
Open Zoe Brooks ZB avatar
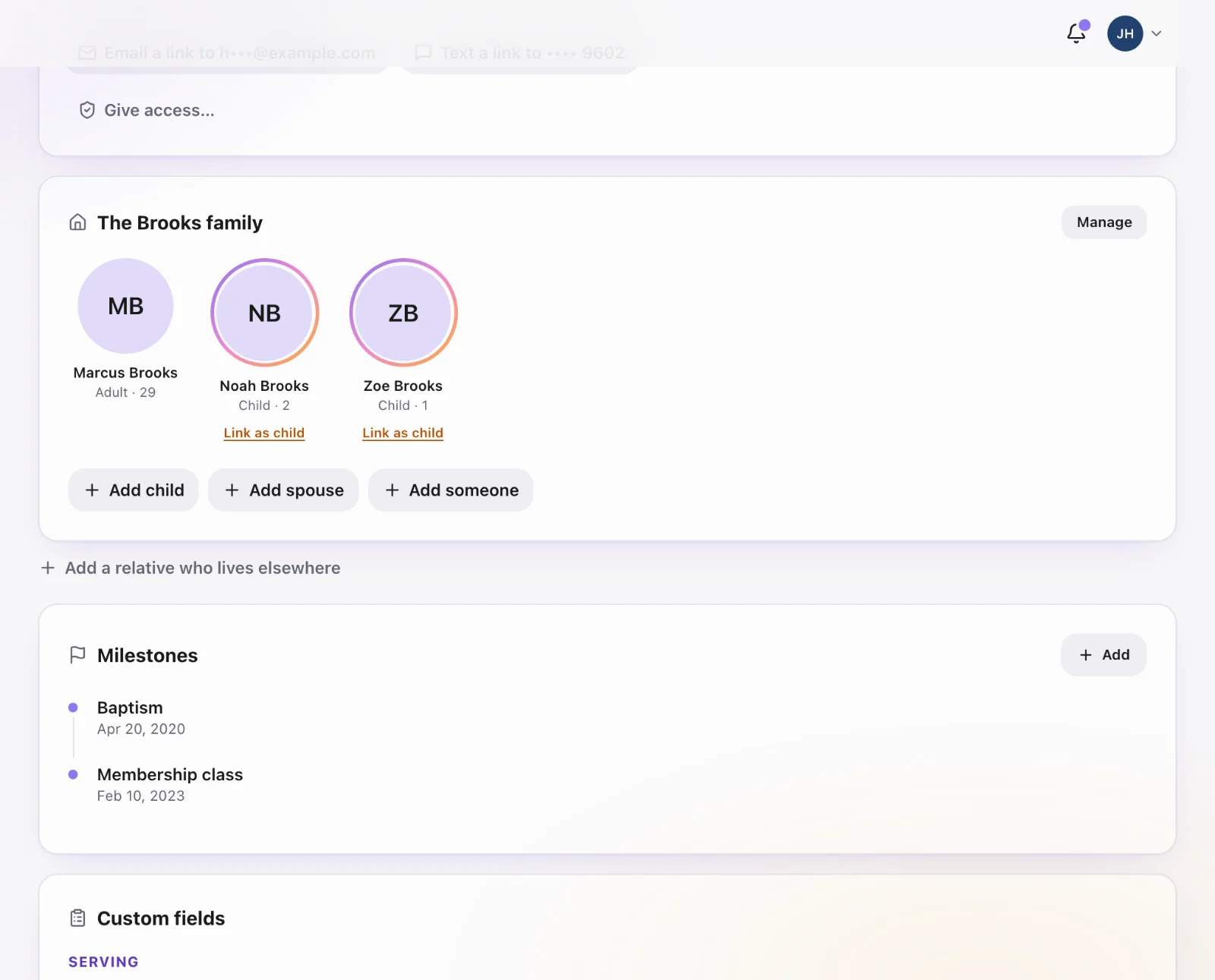(403, 313)
